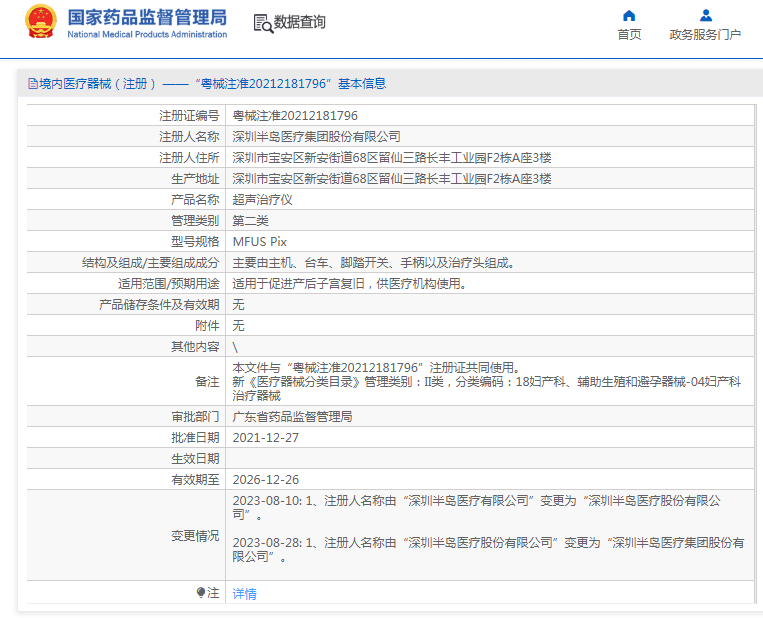Click the 无 value beside 产品储存条件及有效期
Screen dimensions: 763x618
pos(238,305)
